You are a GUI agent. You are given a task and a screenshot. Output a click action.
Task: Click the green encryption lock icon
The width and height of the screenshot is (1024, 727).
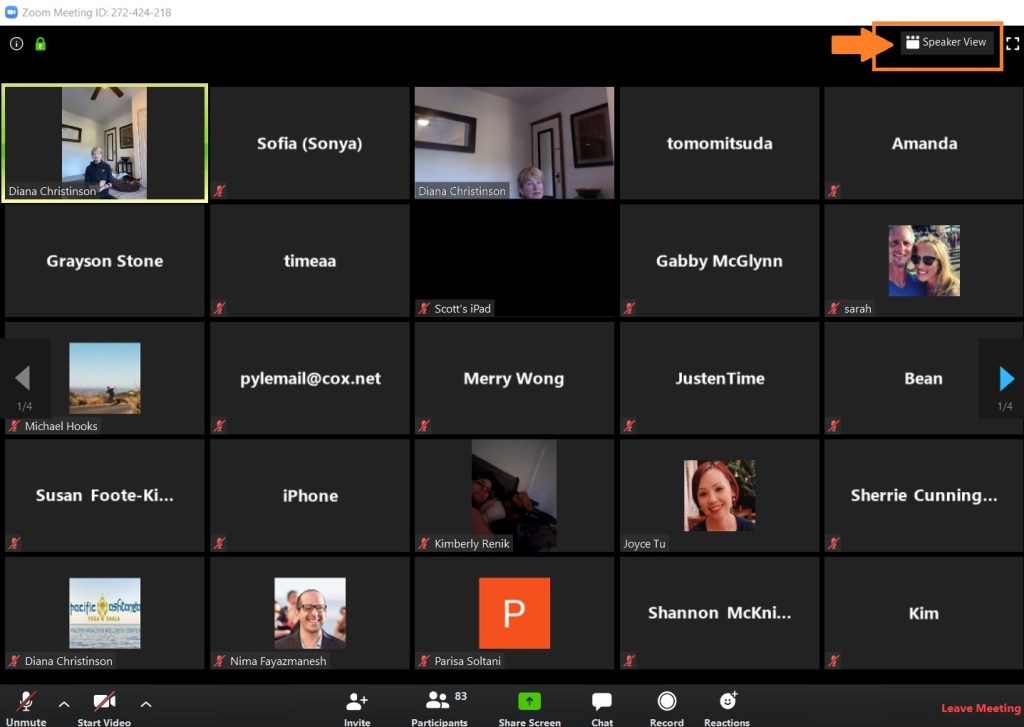point(41,44)
